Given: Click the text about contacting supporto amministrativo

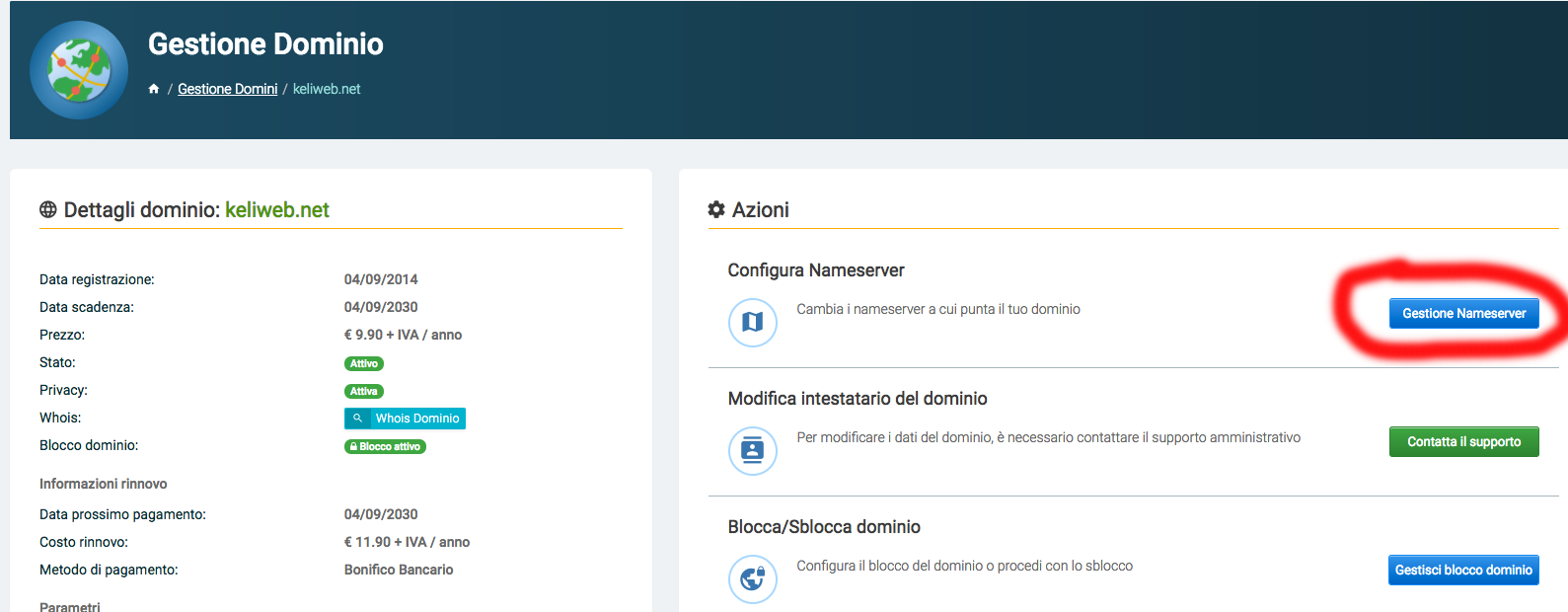Looking at the screenshot, I should (x=1049, y=437).
